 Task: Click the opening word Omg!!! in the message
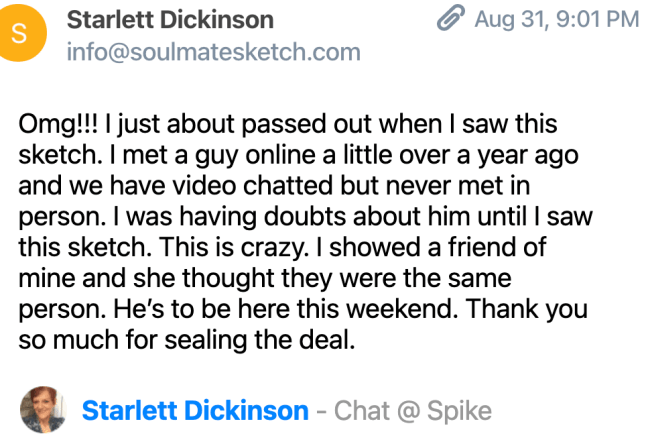pyautogui.click(x=59, y=124)
